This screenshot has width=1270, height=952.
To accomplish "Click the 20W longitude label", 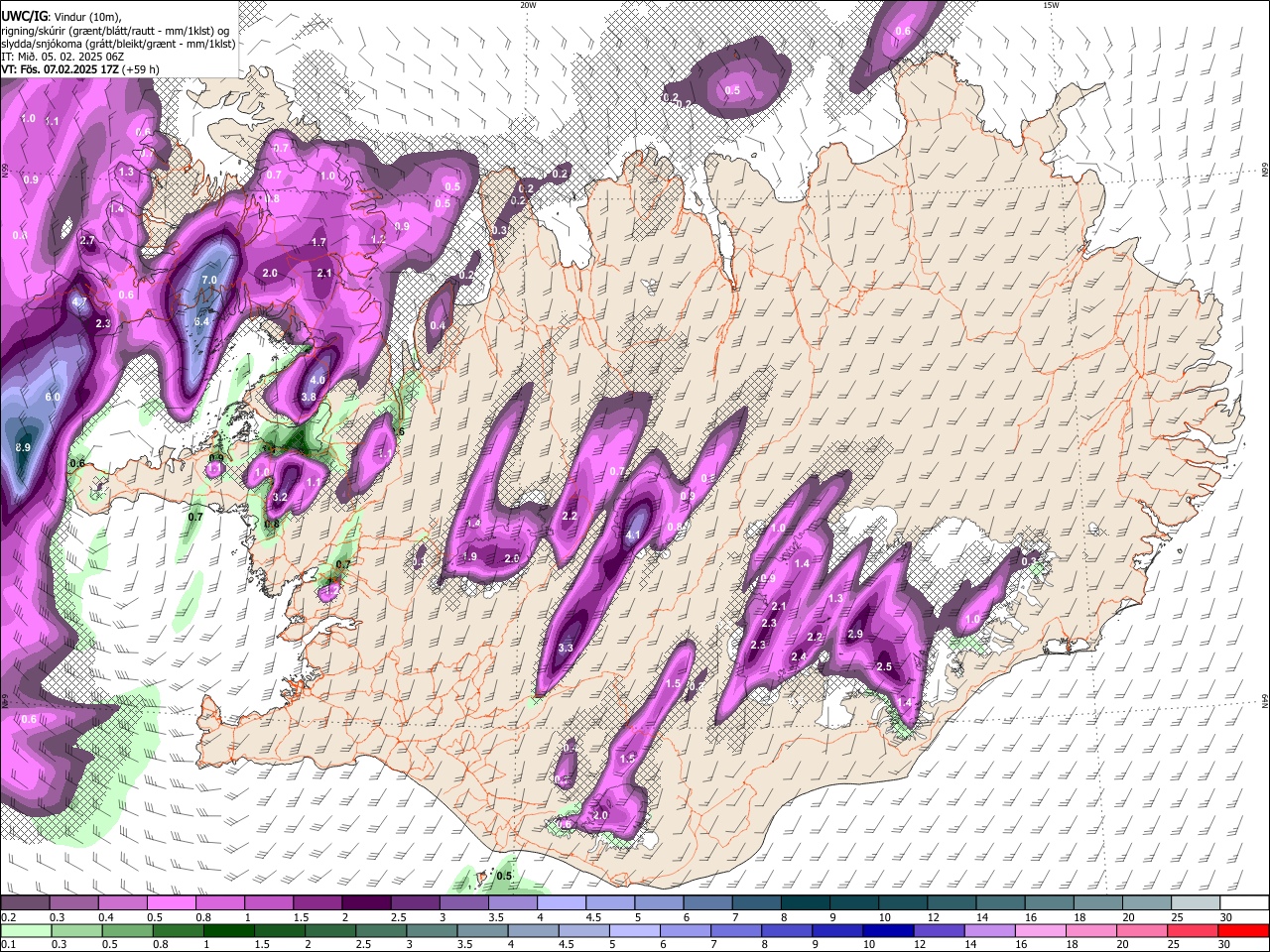I will pos(528,5).
